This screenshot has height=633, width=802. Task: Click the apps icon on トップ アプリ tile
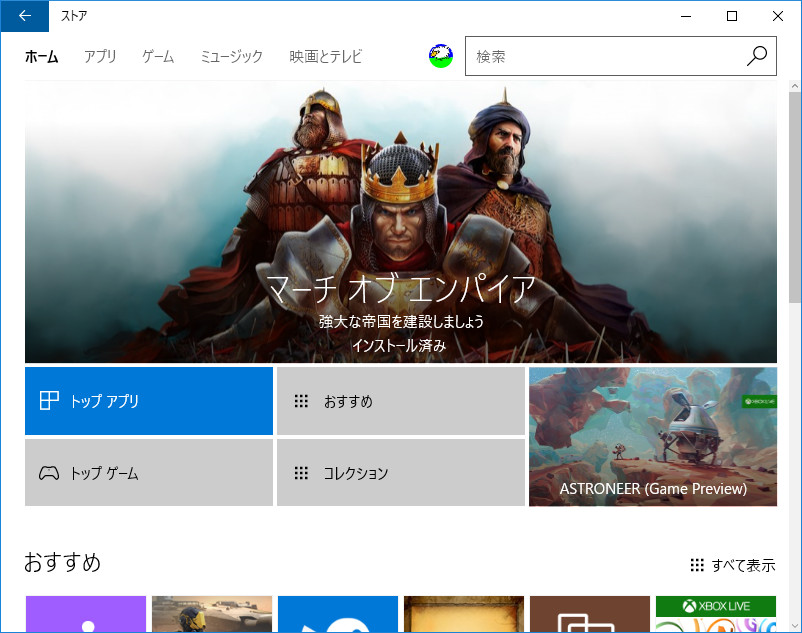pos(49,400)
